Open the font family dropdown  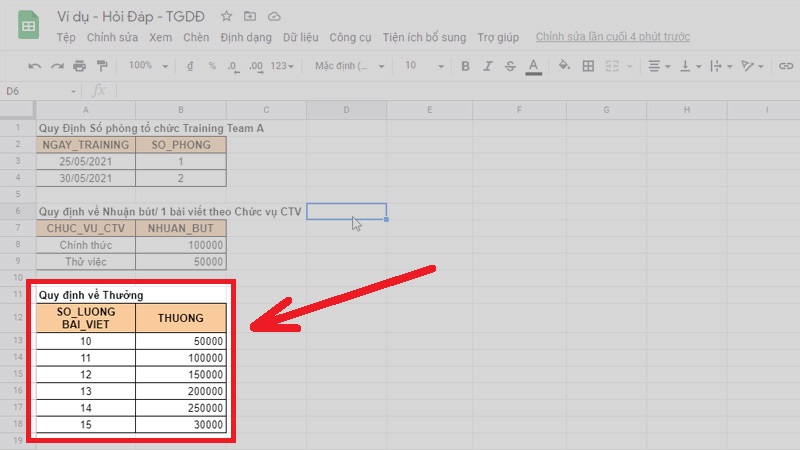349,66
